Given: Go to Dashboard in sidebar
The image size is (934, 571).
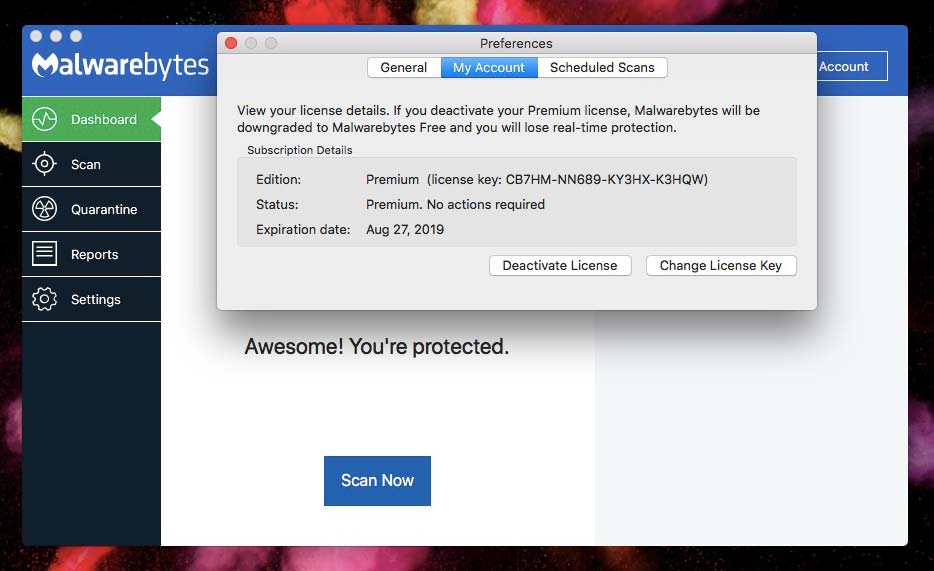Looking at the screenshot, I should 104,119.
